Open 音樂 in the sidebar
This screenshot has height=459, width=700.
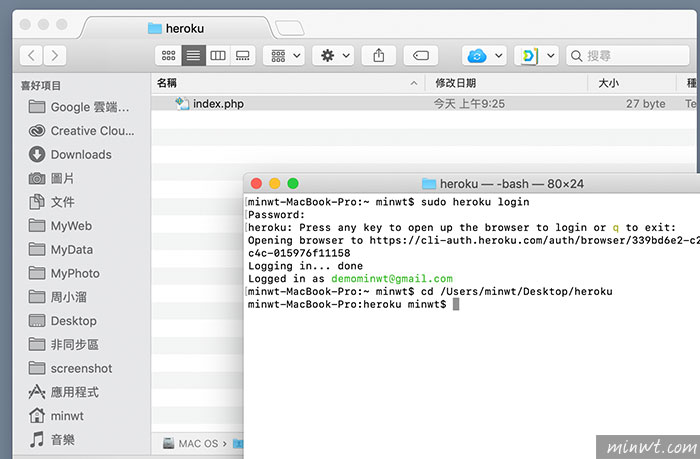[x=52, y=440]
